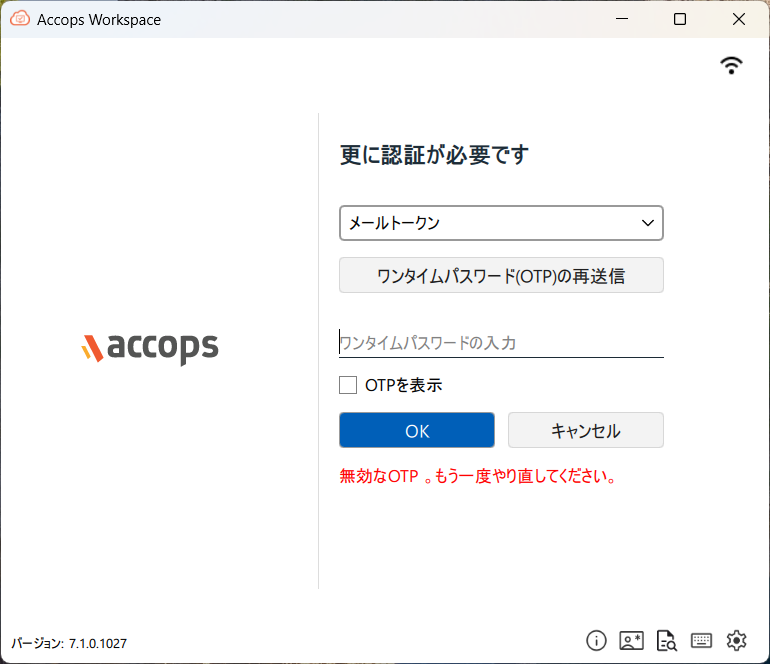Click ワンタイムパスワード(OTP)の再送信 button
The image size is (770, 664).
pos(501,276)
